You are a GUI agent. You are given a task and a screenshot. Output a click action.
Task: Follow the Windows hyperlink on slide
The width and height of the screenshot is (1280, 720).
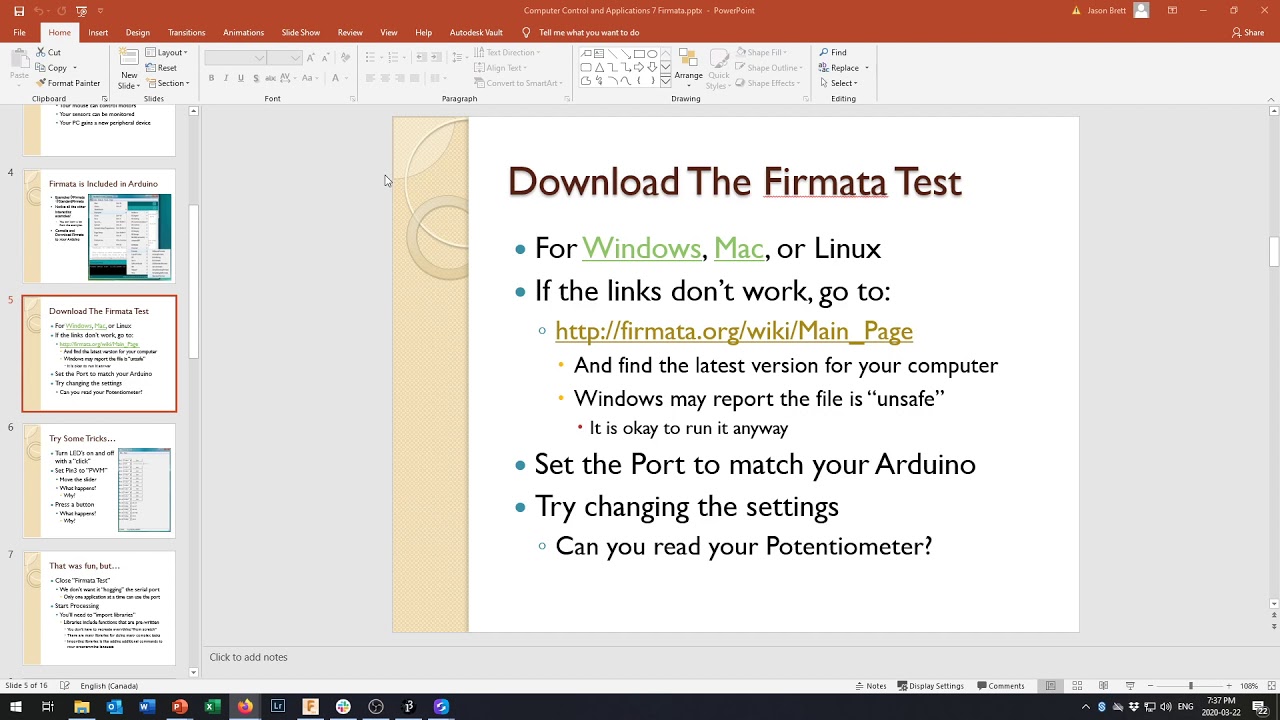(x=641, y=248)
